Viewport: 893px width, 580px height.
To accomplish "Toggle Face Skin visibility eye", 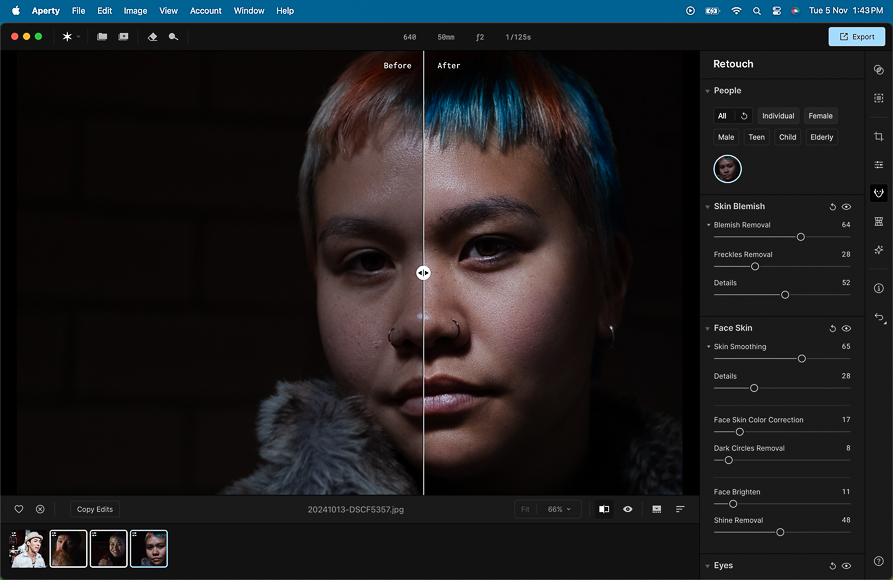I will click(x=846, y=328).
